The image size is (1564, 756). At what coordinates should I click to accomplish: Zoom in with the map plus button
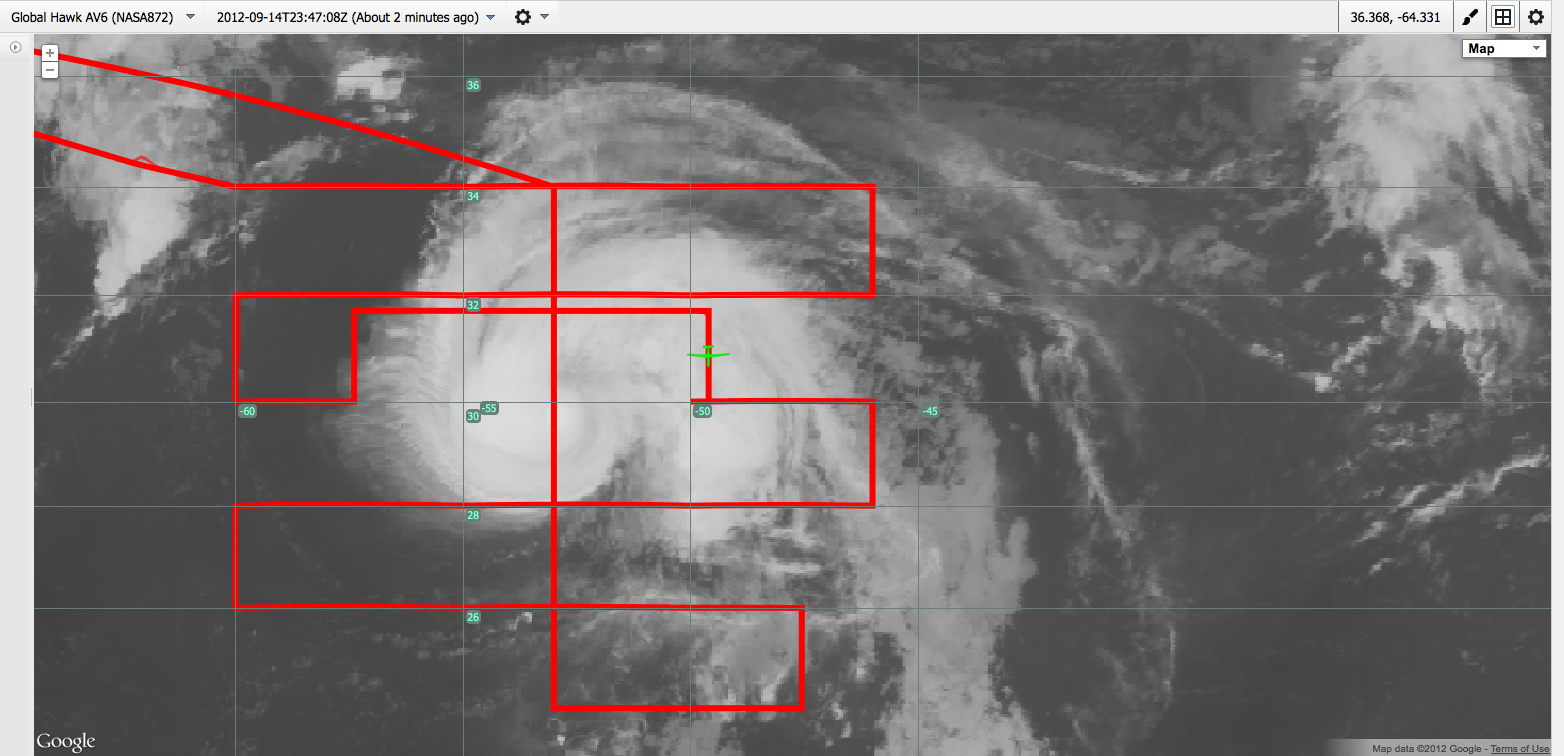(50, 53)
